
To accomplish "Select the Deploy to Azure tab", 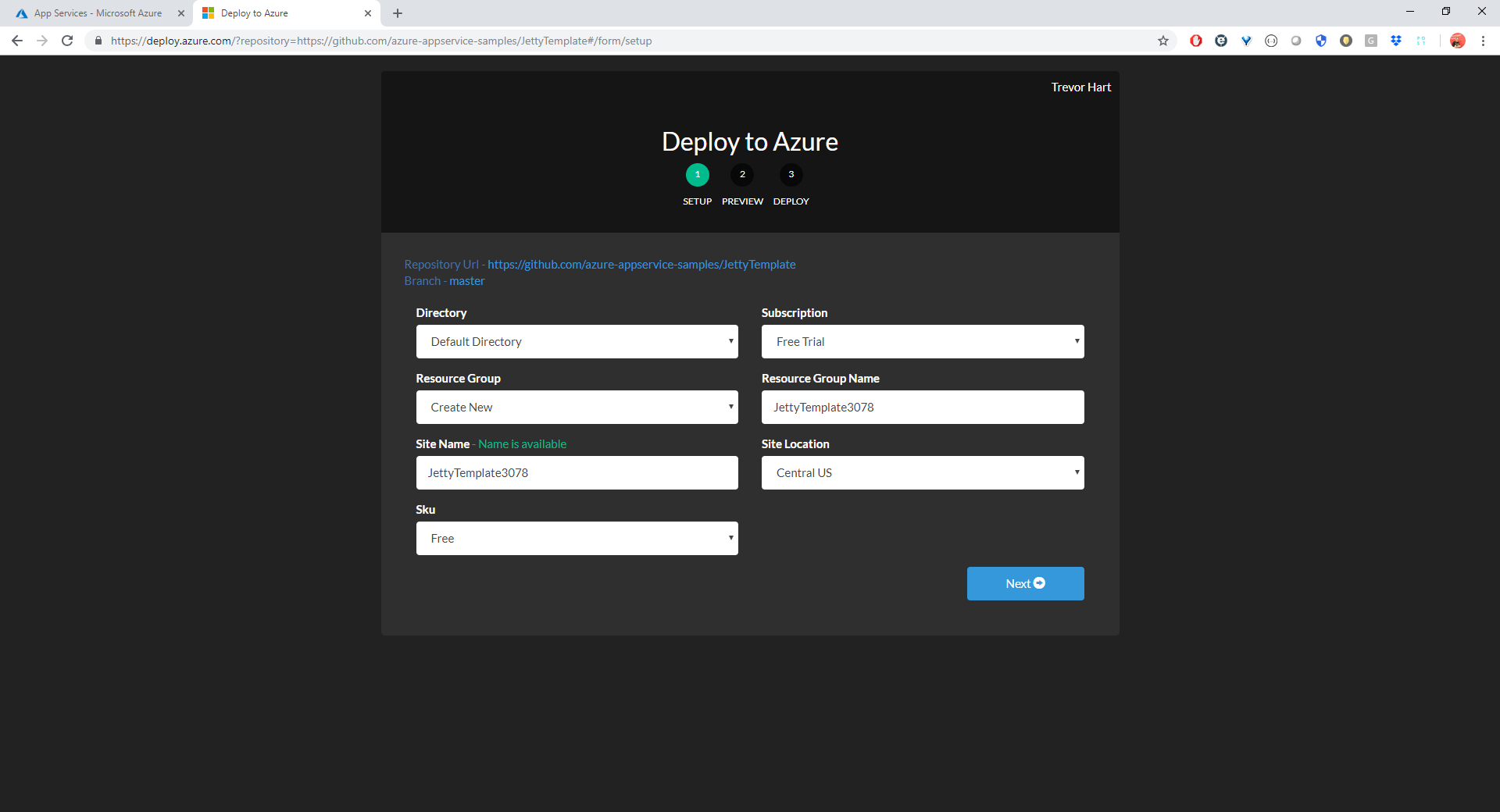I will pyautogui.click(x=287, y=13).
